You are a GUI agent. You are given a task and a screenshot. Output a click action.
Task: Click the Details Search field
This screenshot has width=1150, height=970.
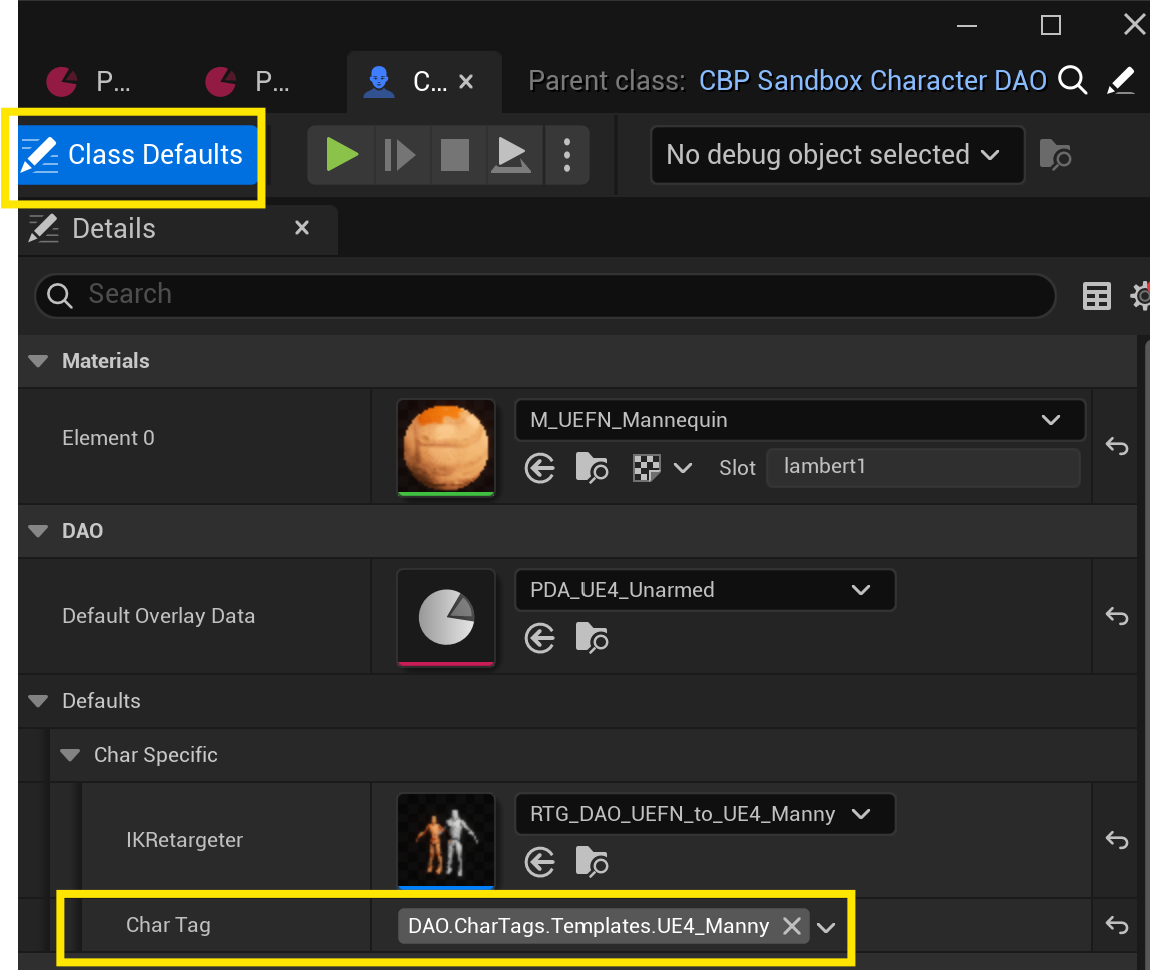[545, 295]
